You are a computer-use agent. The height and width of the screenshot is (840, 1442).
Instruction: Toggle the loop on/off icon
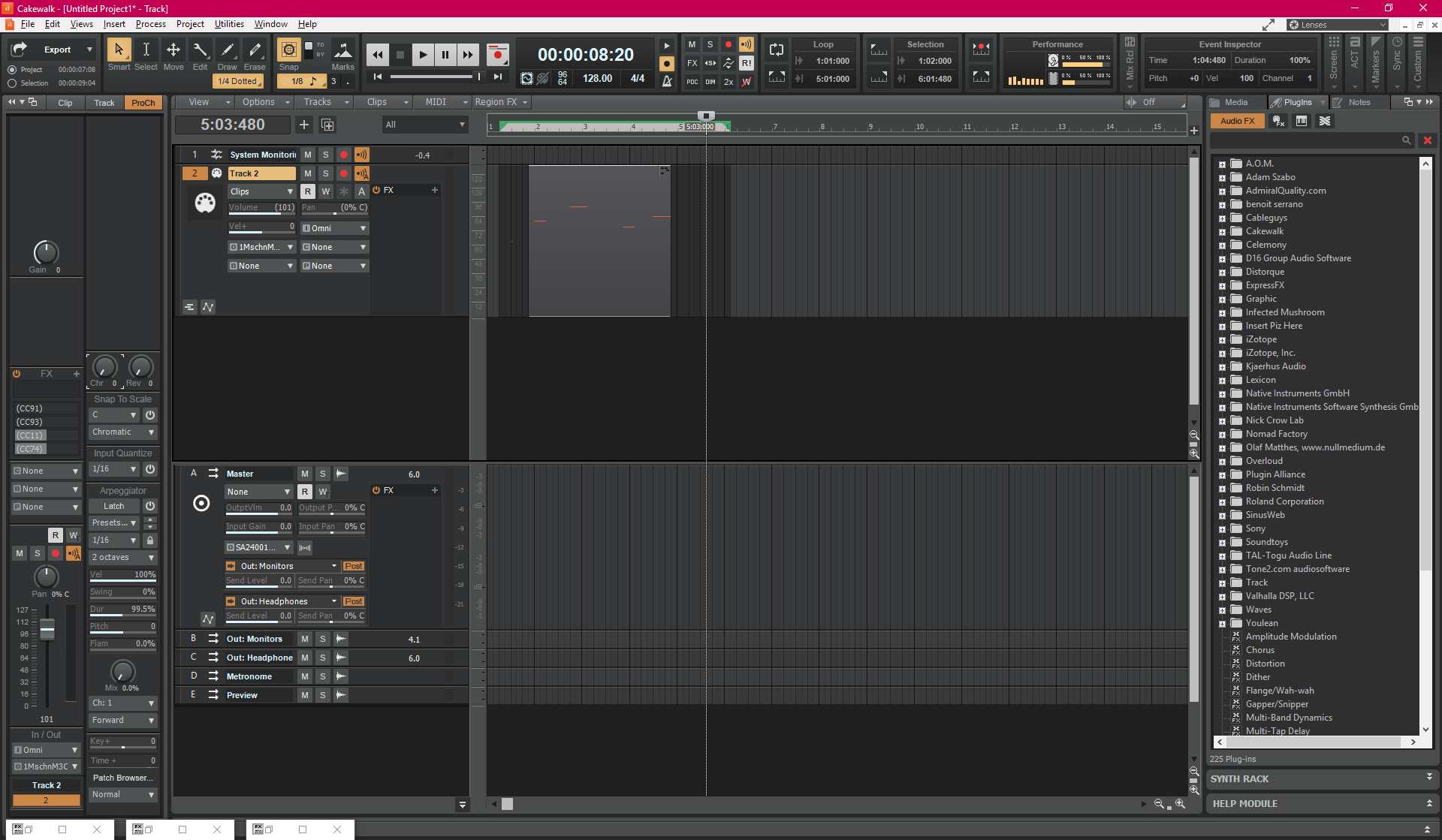777,50
